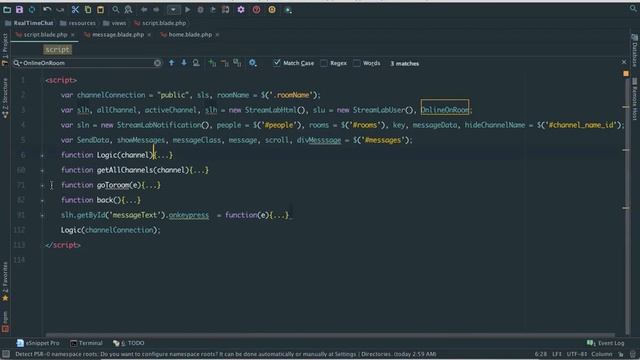Click the {...} placeholder after getAllChannels(channel)
The height and width of the screenshot is (360, 640).
pyautogui.click(x=199, y=170)
